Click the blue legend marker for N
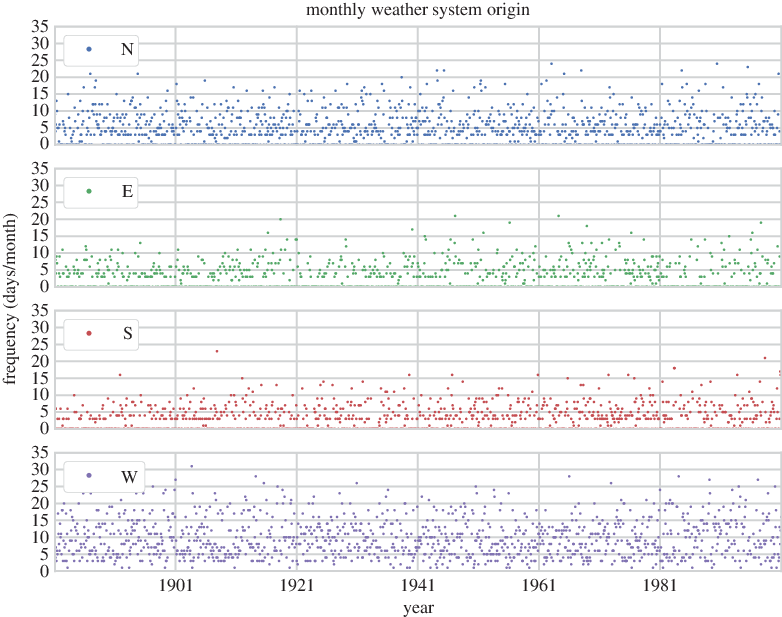This screenshot has height=617, width=782. point(89,49)
